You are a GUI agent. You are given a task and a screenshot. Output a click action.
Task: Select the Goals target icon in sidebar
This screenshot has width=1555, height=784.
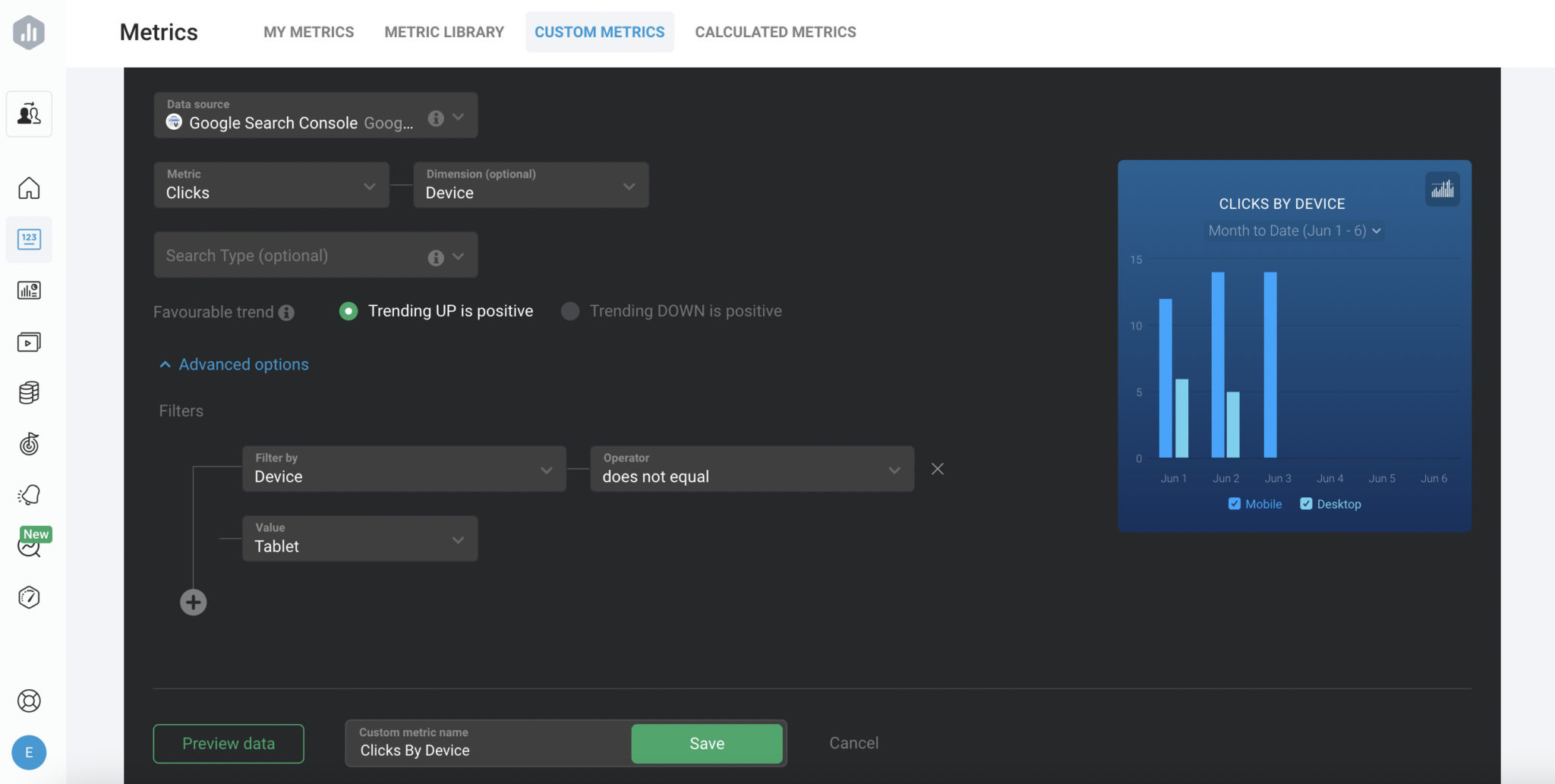(29, 445)
